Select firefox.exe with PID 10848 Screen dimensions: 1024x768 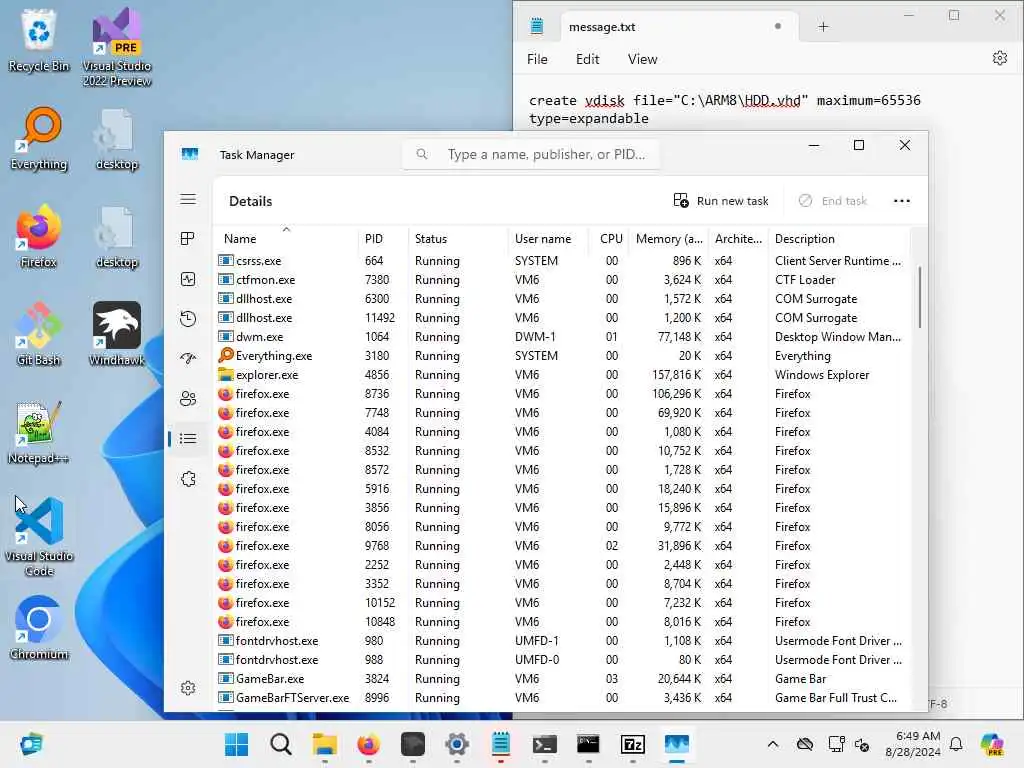pos(562,622)
